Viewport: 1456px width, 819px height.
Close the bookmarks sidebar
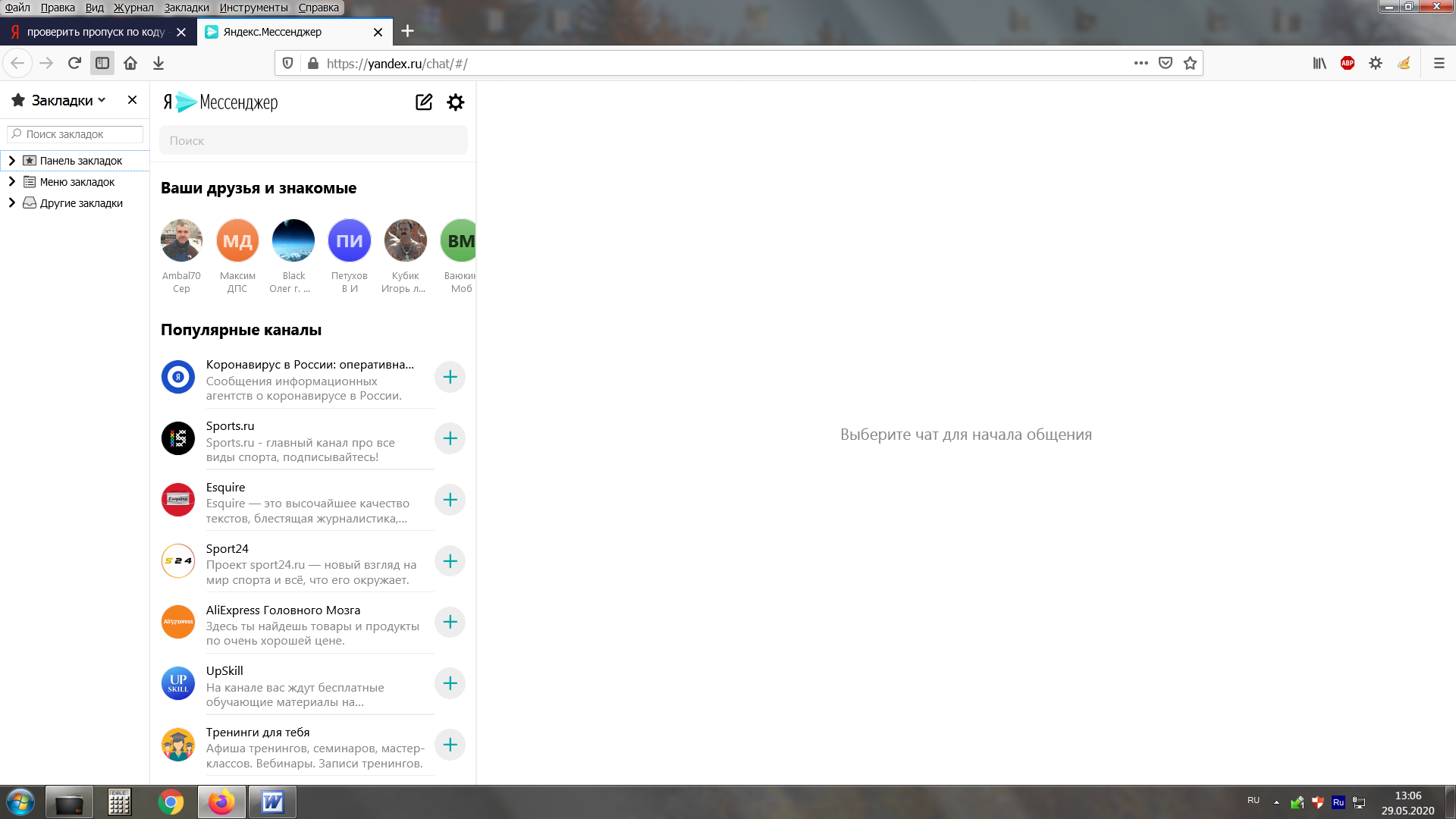(x=132, y=100)
